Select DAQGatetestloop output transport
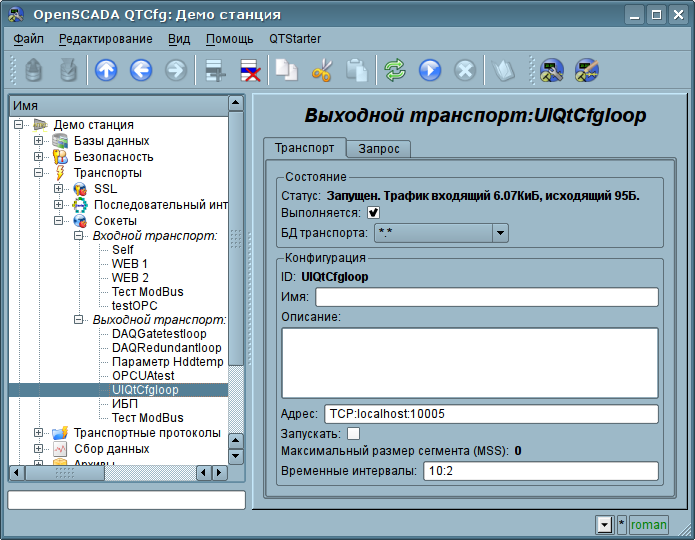The width and height of the screenshot is (695, 540). (x=160, y=334)
